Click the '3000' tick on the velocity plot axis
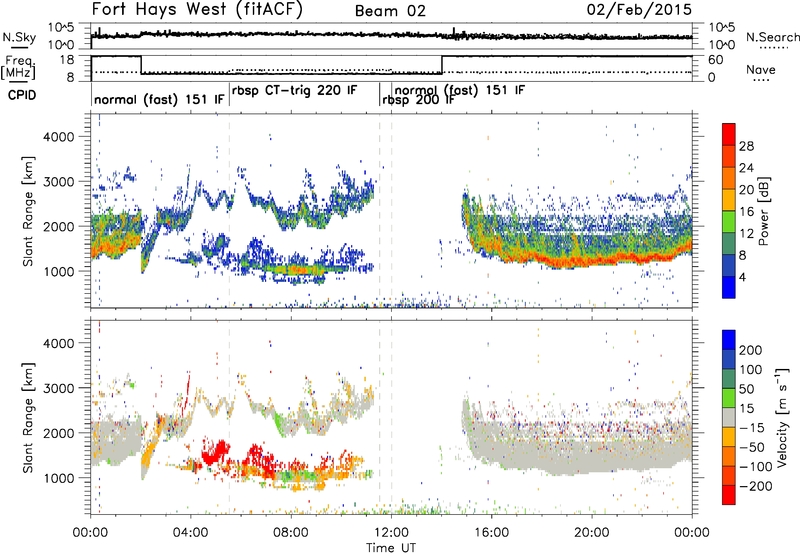Viewport: 800px width, 554px height. pyautogui.click(x=58, y=388)
